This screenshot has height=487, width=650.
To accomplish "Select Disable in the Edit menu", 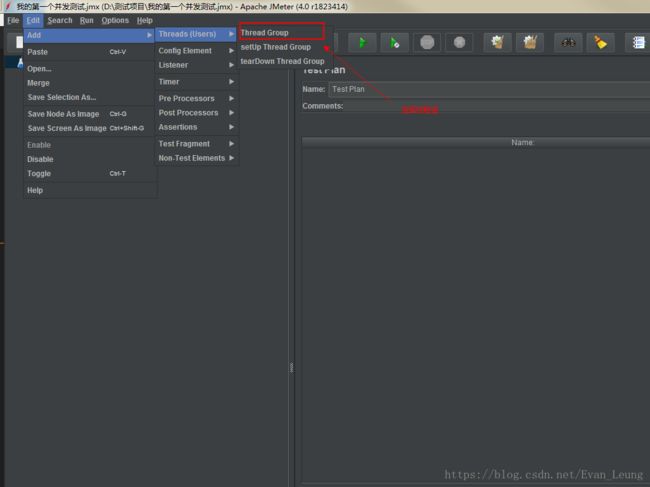I will (89, 159).
